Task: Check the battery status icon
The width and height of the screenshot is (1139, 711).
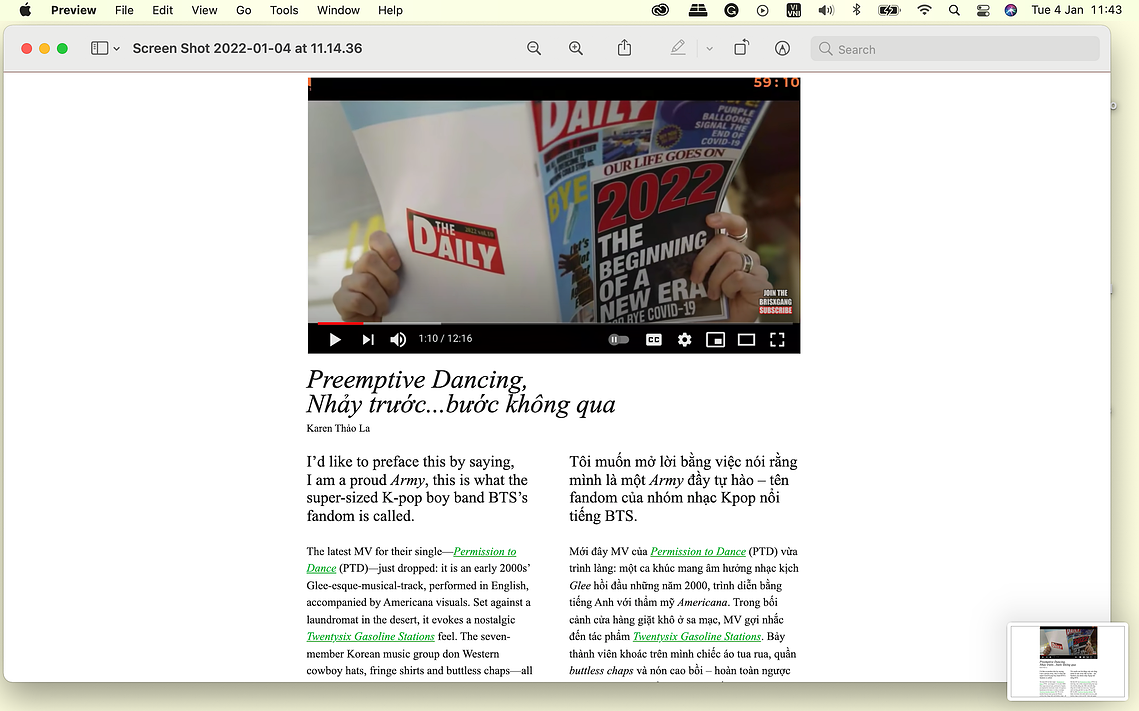Action: tap(889, 10)
